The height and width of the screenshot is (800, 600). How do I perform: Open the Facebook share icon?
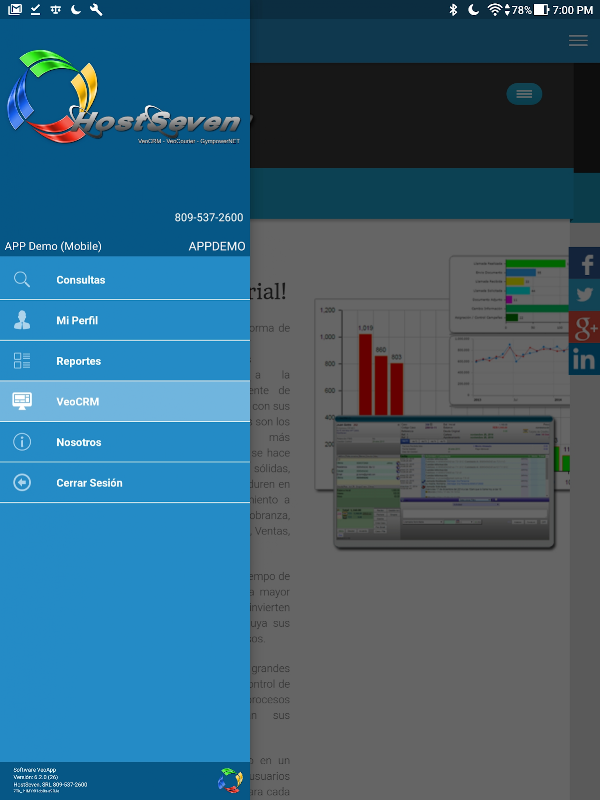(x=585, y=263)
